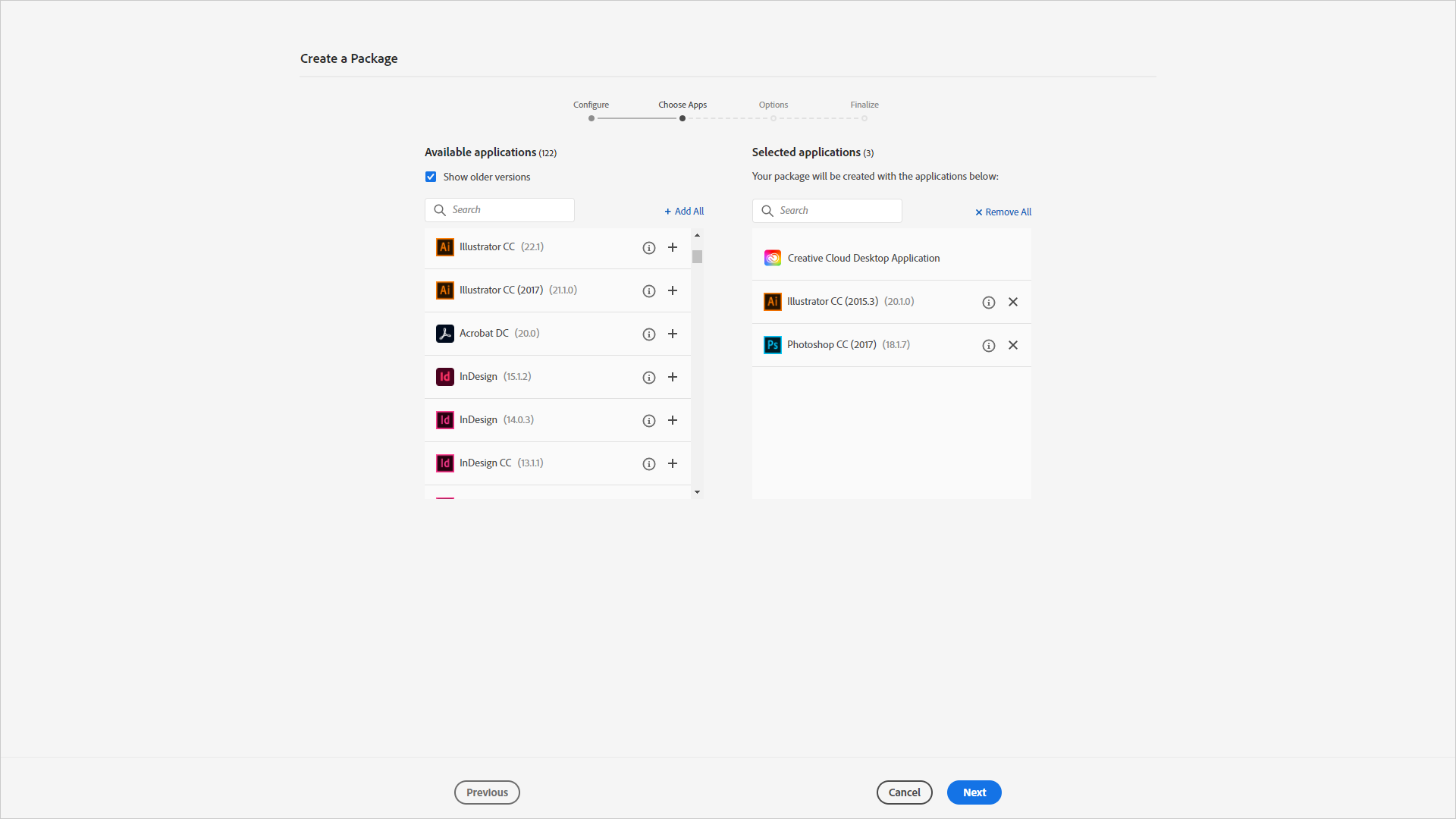The width and height of the screenshot is (1456, 819).
Task: Click Add All link
Action: click(684, 212)
